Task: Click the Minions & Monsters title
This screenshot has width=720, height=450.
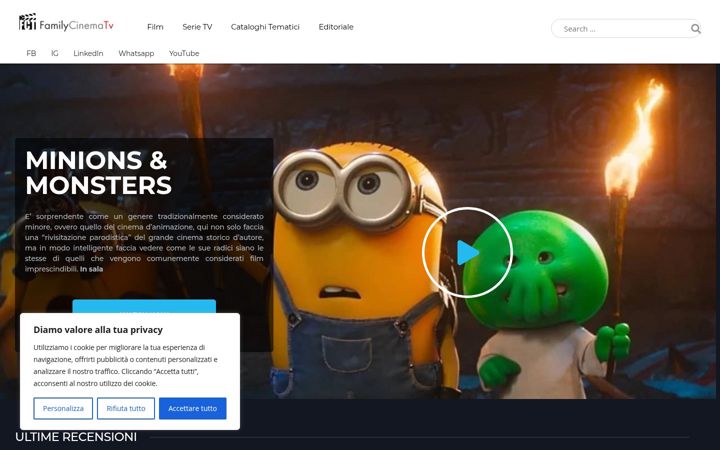Action: coord(98,173)
